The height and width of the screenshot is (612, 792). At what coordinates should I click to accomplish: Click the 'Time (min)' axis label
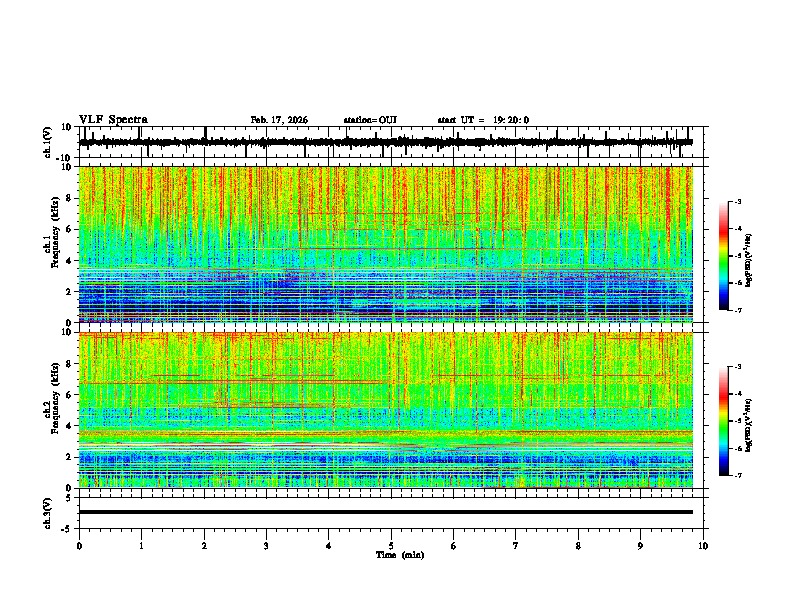coord(400,555)
